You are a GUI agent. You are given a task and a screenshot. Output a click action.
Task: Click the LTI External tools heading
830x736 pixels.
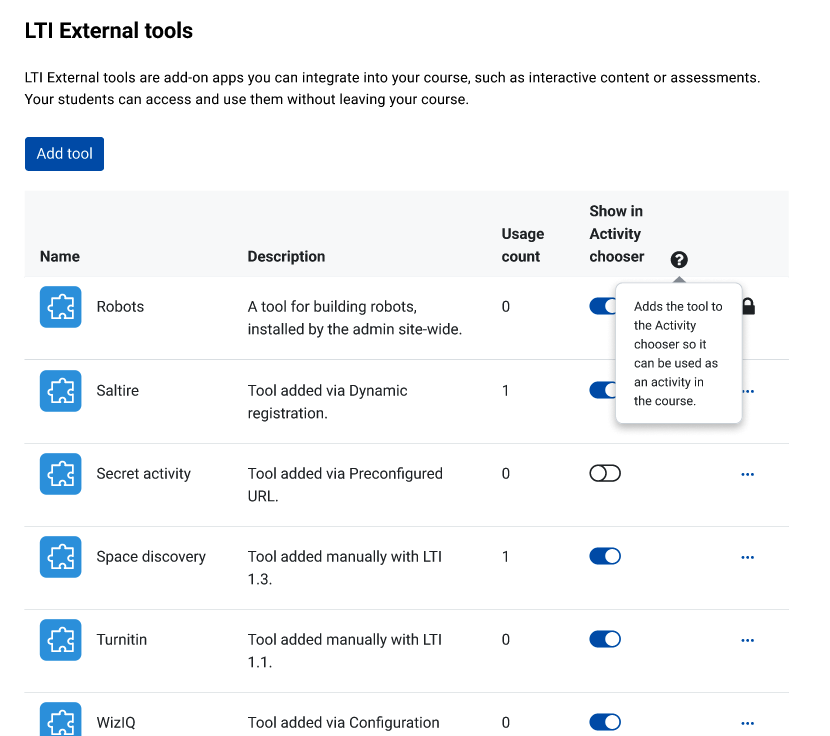tap(109, 31)
